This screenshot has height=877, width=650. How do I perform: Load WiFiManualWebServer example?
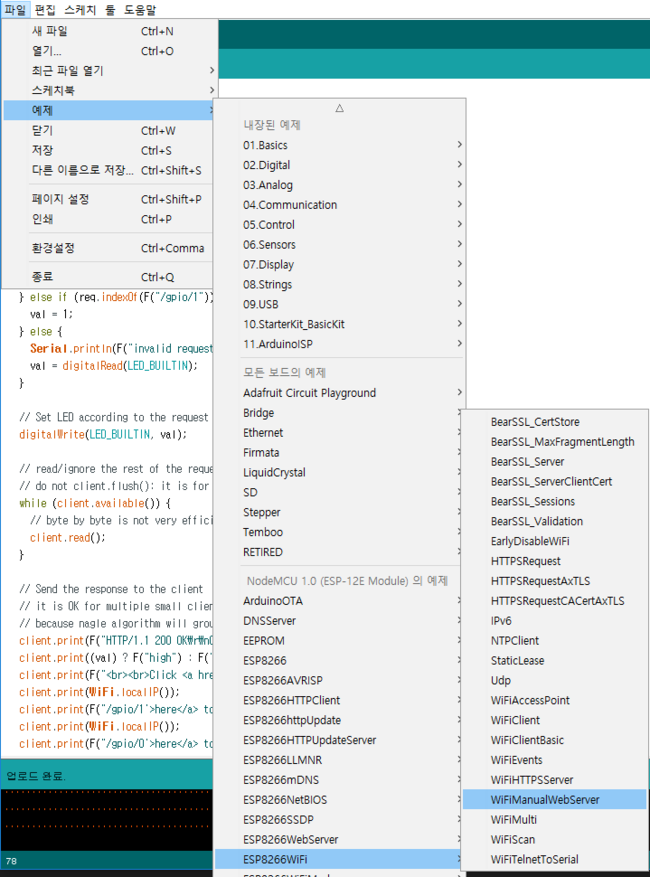click(x=554, y=800)
